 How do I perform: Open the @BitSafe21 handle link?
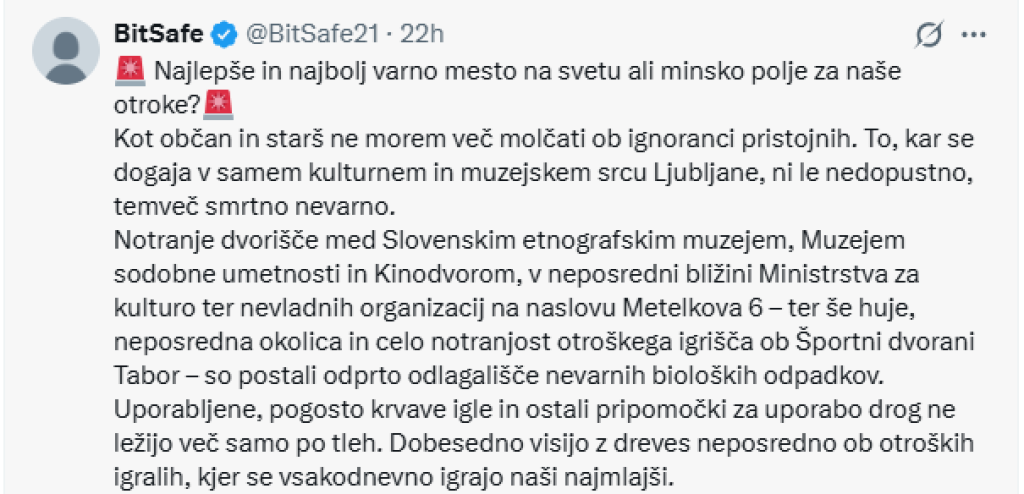(311, 34)
